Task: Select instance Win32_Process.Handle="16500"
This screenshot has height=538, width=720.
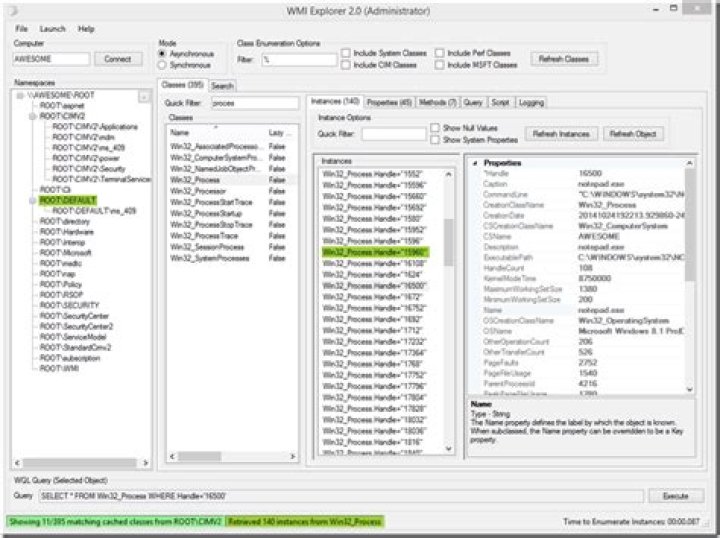Action: tap(374, 286)
